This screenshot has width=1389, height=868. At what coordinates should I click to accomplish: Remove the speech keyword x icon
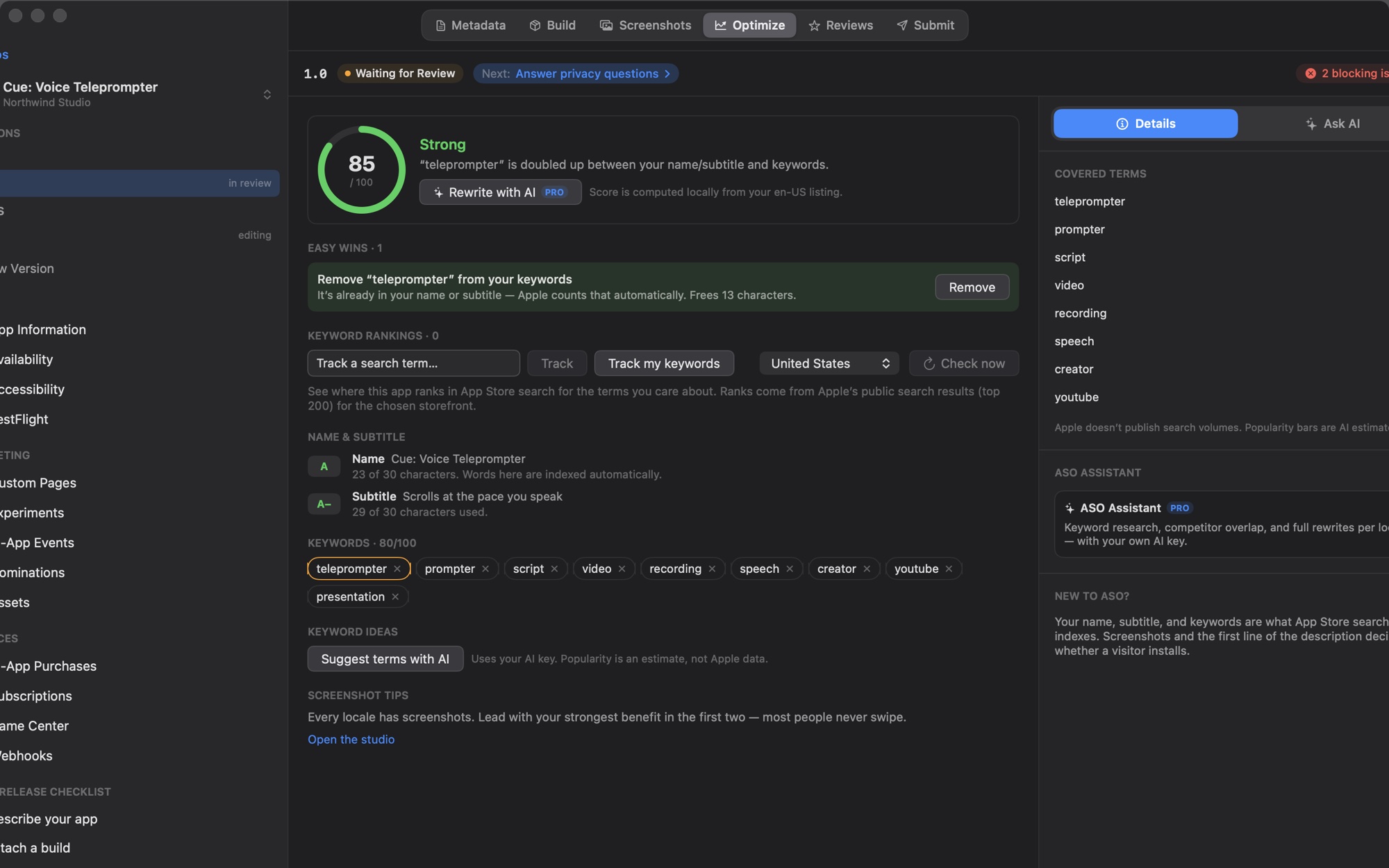[x=790, y=569]
